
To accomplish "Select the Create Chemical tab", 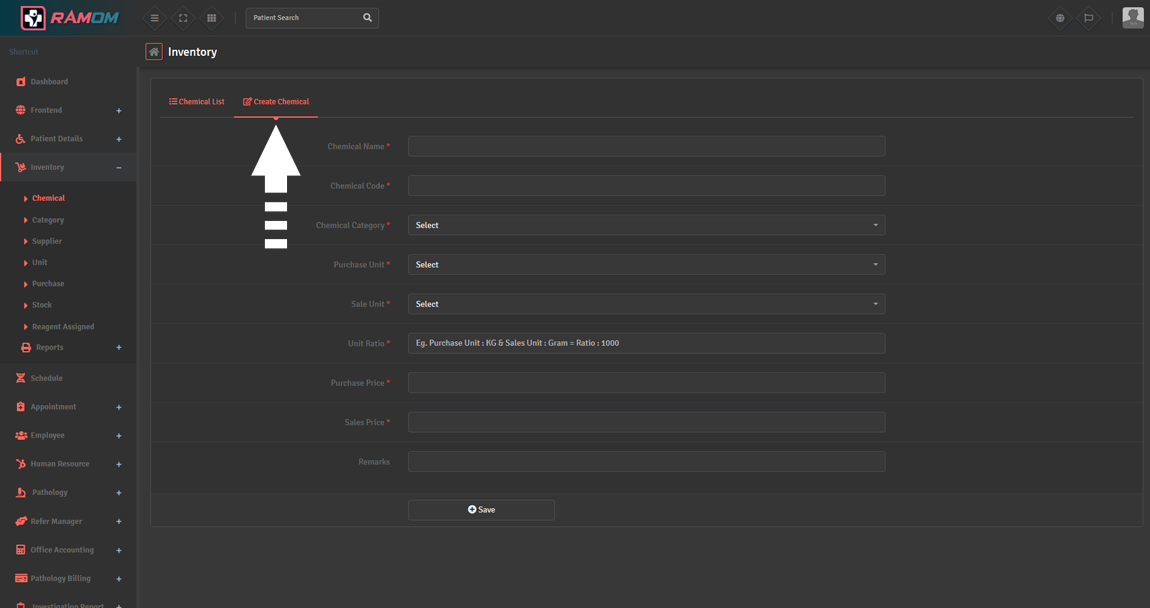I will click(276, 102).
